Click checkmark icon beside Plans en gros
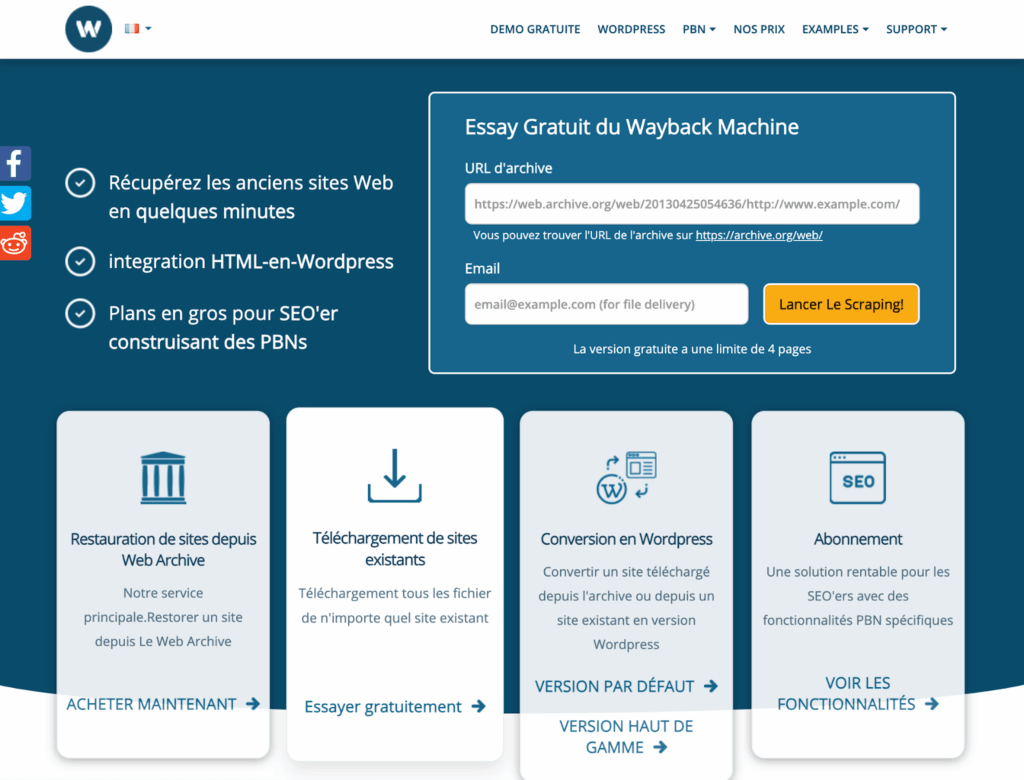1024x780 pixels. pyautogui.click(x=80, y=314)
